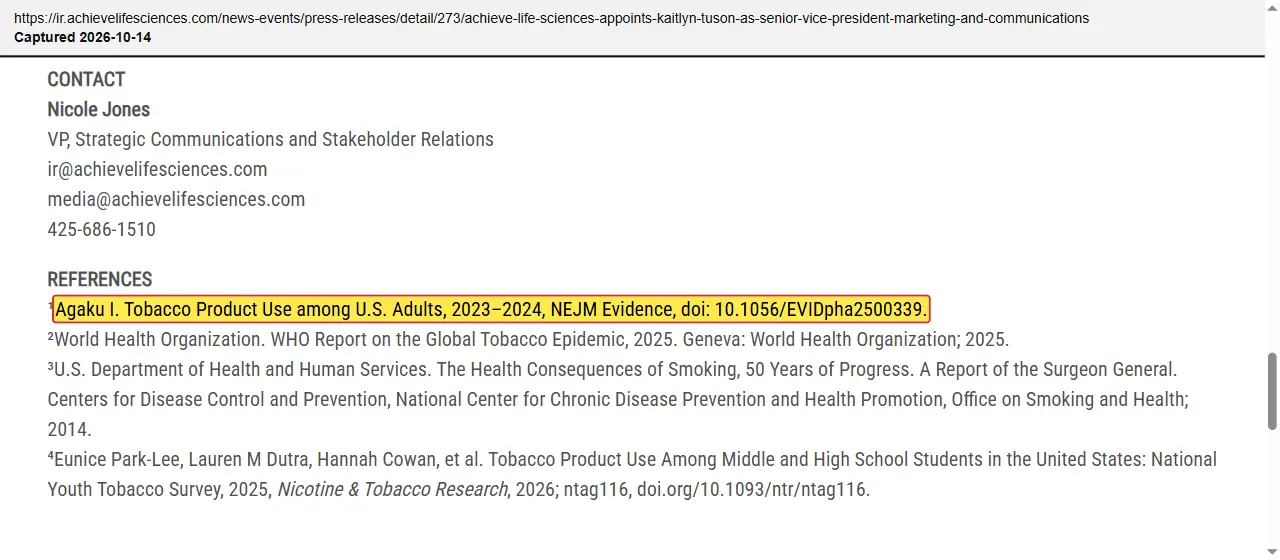This screenshot has height=560, width=1280.
Task: Click the VP, Strategic Communications title line
Action: click(270, 139)
